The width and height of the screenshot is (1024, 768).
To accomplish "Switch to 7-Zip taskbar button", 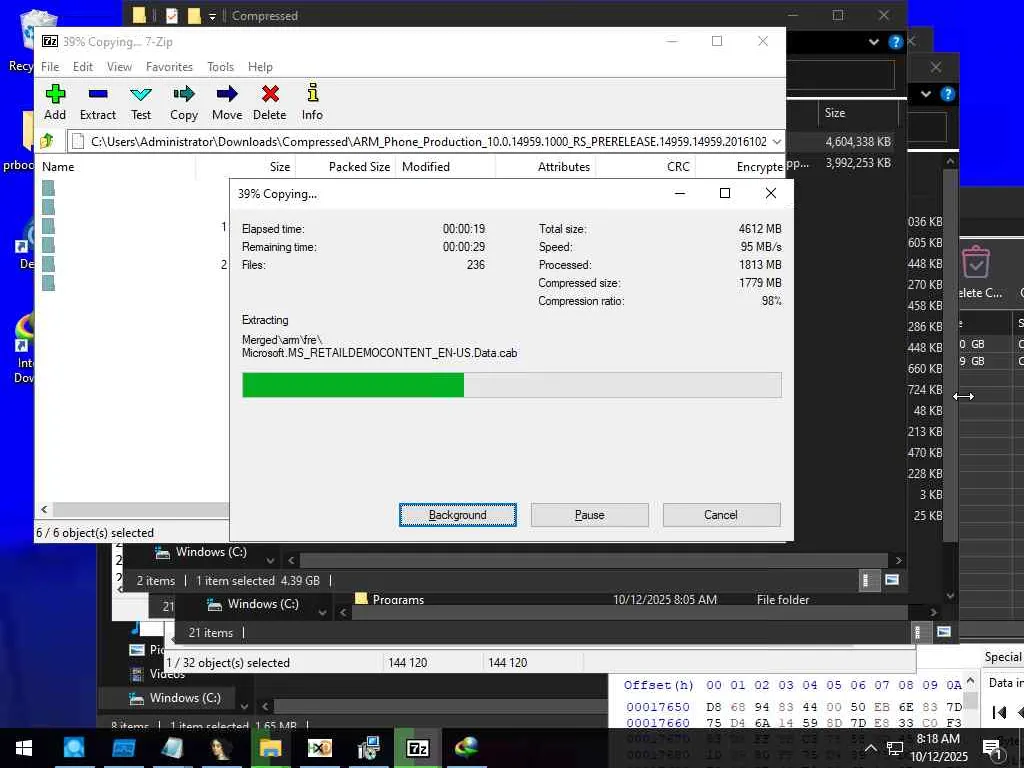I will coord(417,748).
